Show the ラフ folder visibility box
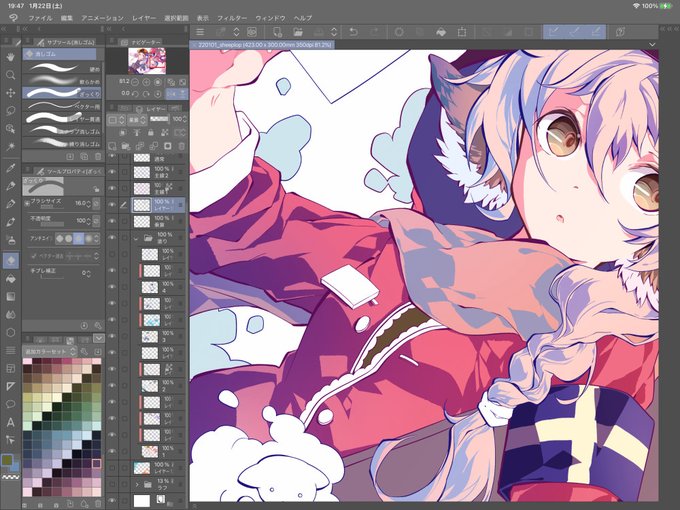The width and height of the screenshot is (680, 510). 112,484
